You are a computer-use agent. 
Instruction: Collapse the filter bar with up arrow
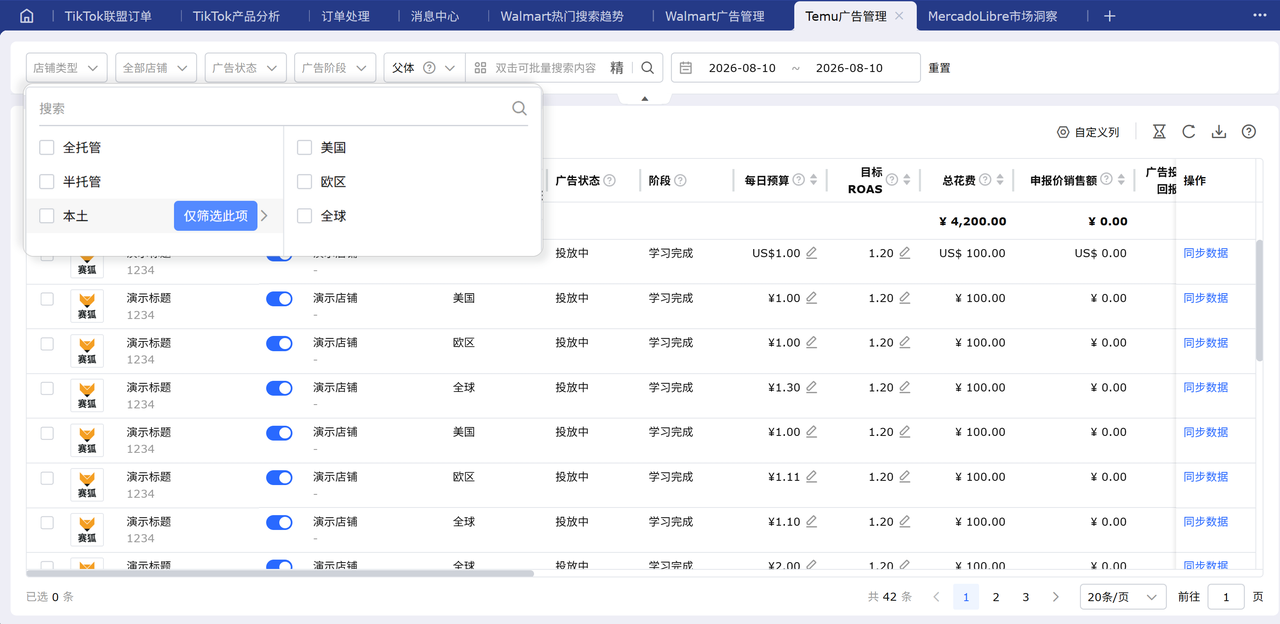coord(644,98)
